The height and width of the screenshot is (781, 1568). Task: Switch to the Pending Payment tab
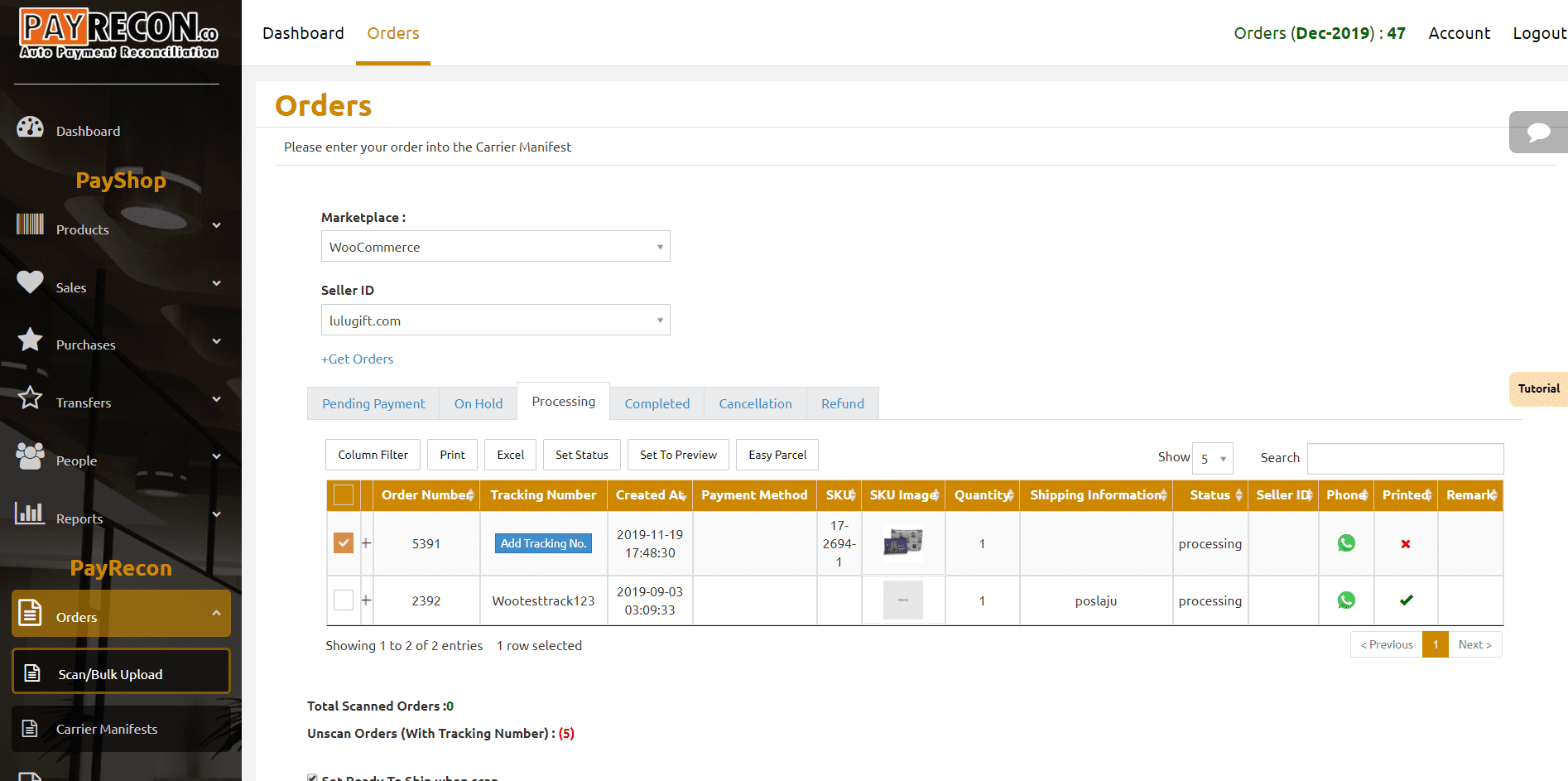click(373, 403)
